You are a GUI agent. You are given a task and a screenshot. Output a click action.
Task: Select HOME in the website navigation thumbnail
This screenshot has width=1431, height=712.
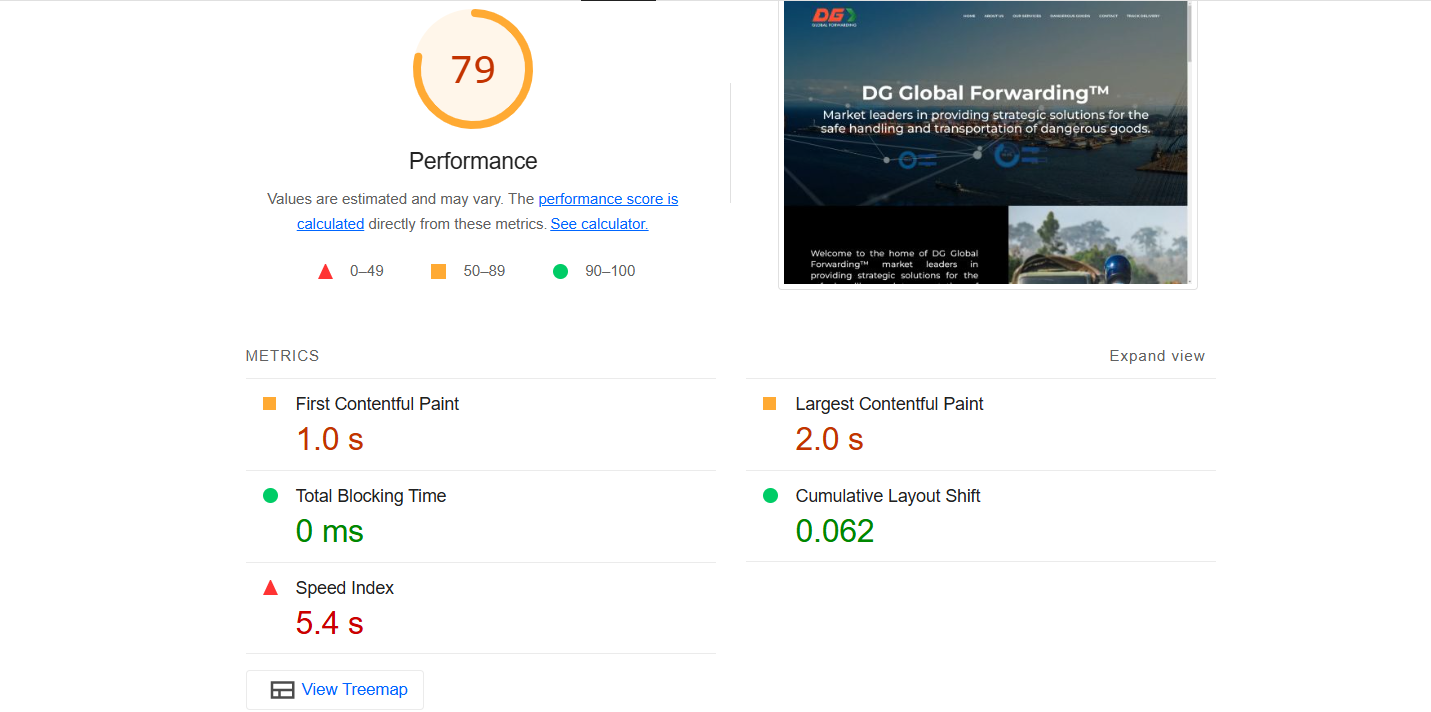(970, 16)
